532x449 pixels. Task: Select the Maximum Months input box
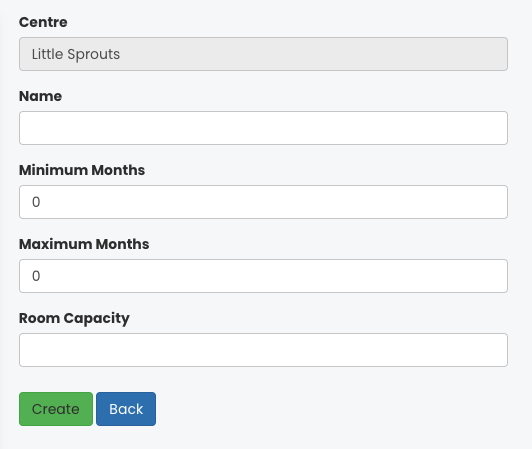pos(263,276)
